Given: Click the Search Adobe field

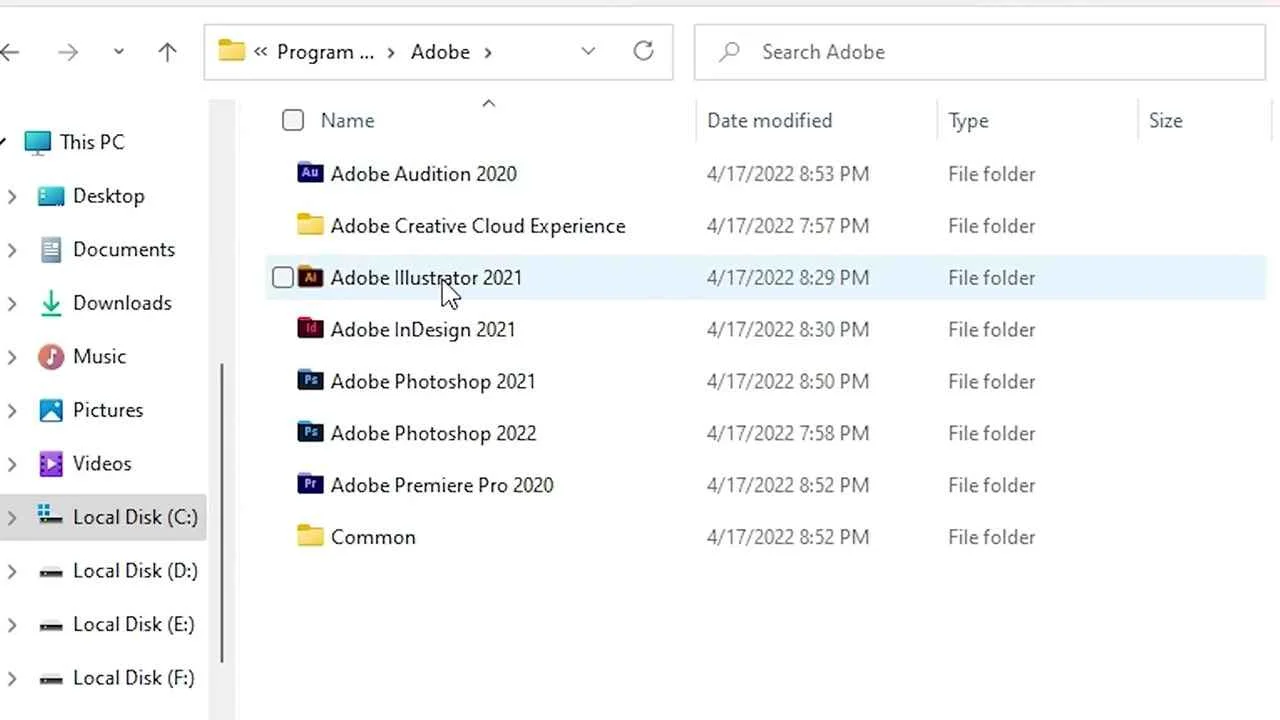Looking at the screenshot, I should 980,52.
